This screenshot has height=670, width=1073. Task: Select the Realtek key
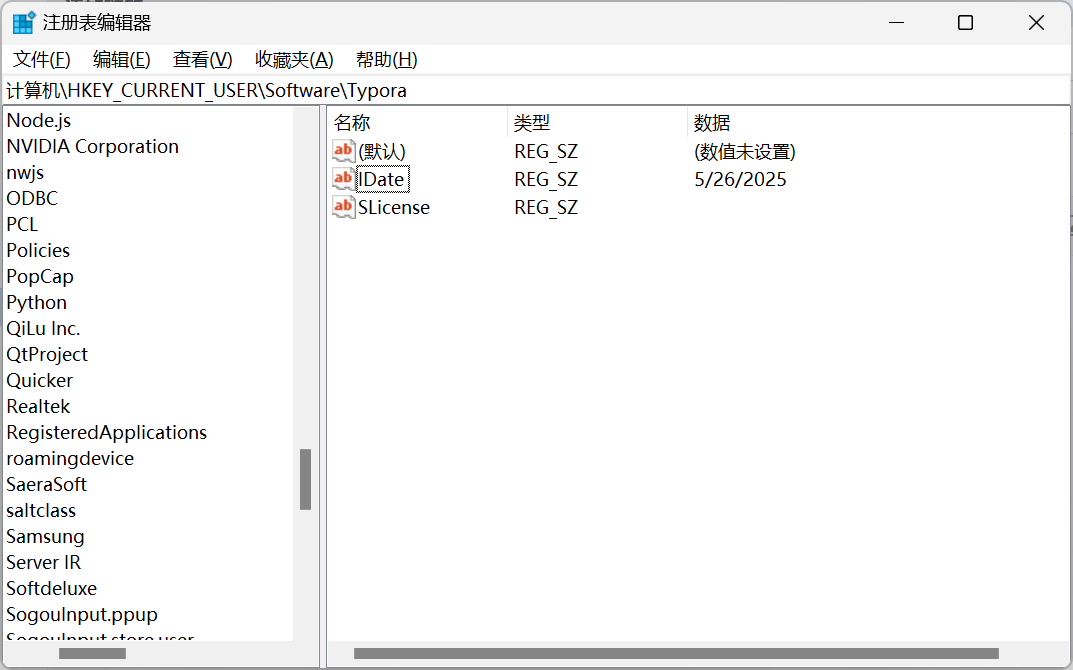pos(38,407)
